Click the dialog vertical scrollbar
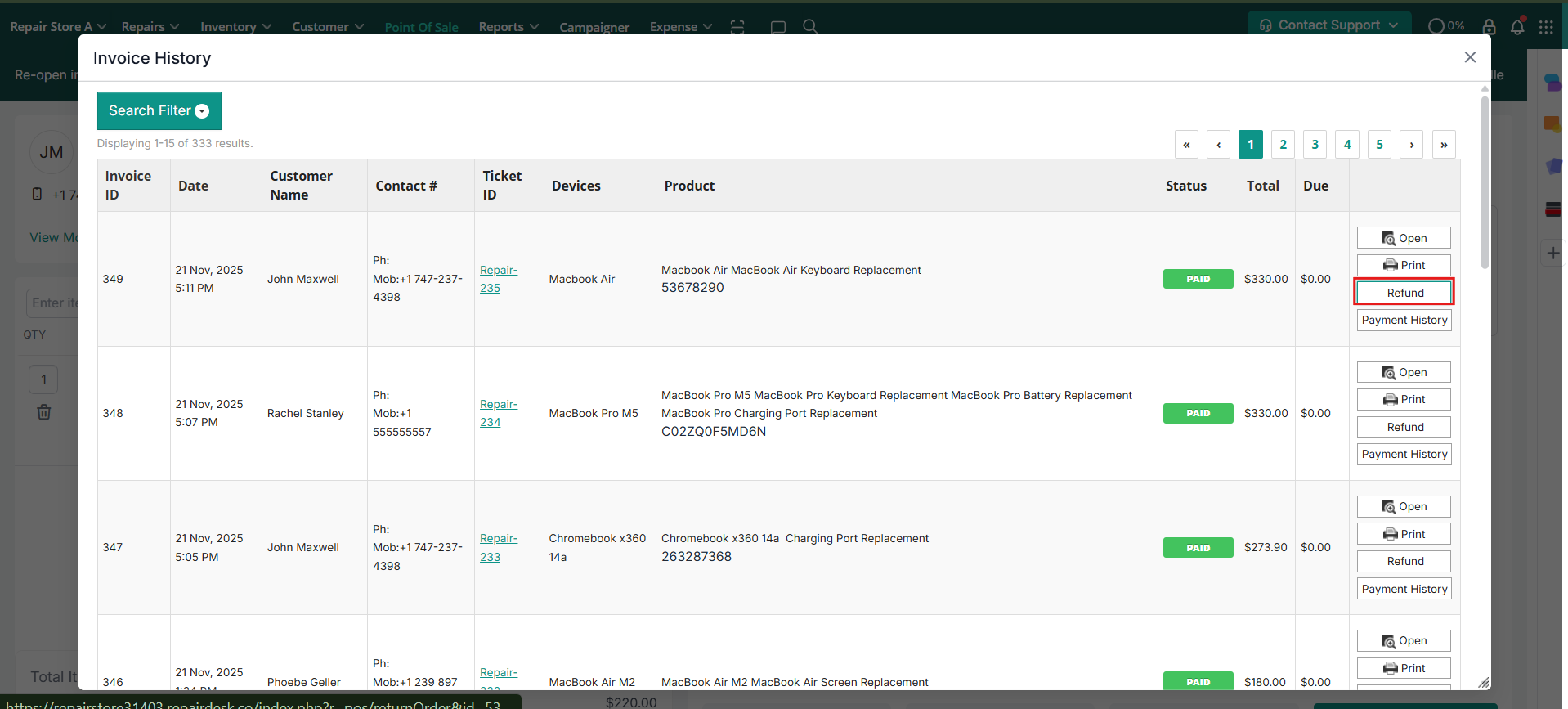1568x709 pixels. [x=1485, y=184]
